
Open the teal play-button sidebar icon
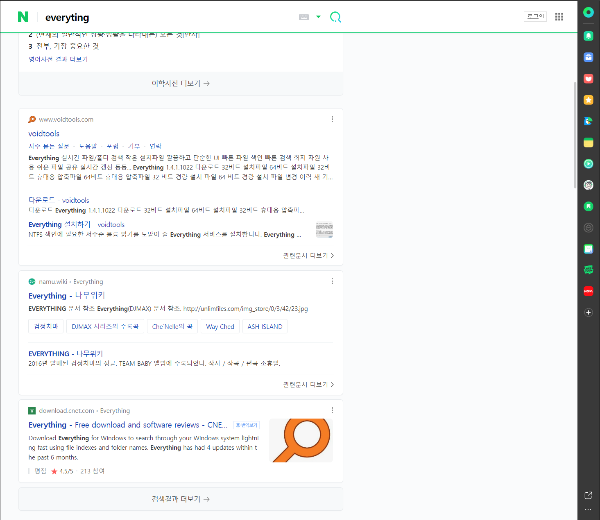point(589,164)
